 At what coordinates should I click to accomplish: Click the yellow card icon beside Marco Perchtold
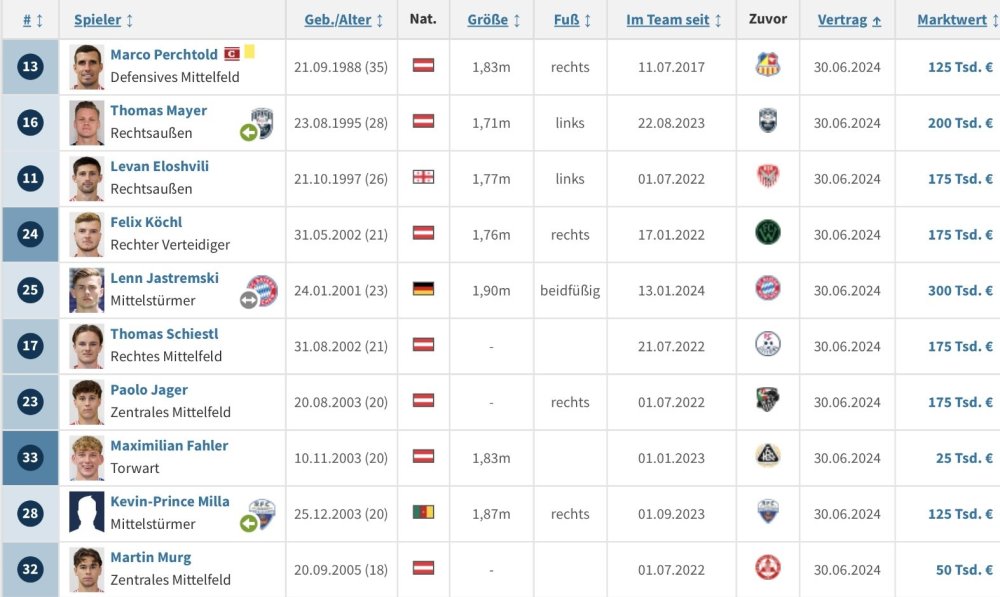(x=249, y=51)
